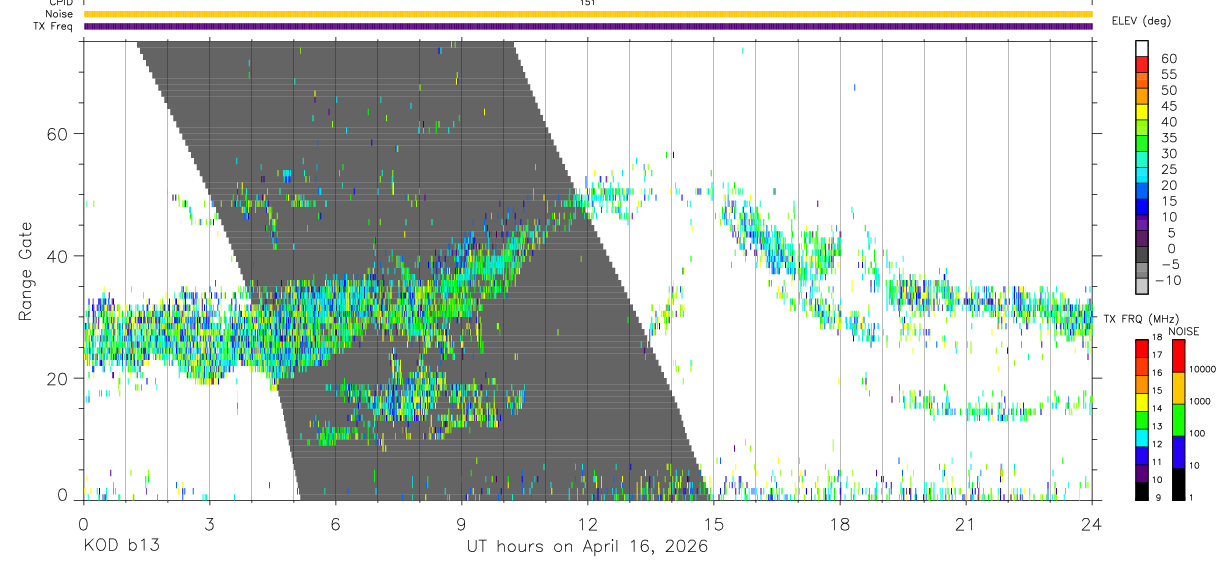
Task: Select the "TX Freq" row label at top left
Action: [x=55, y=26]
